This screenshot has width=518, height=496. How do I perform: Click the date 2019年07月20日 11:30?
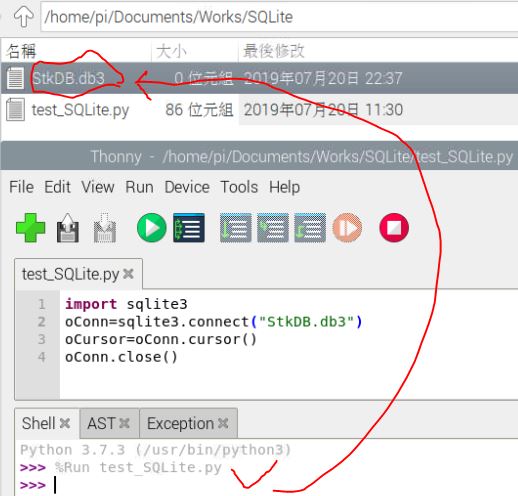click(x=323, y=110)
